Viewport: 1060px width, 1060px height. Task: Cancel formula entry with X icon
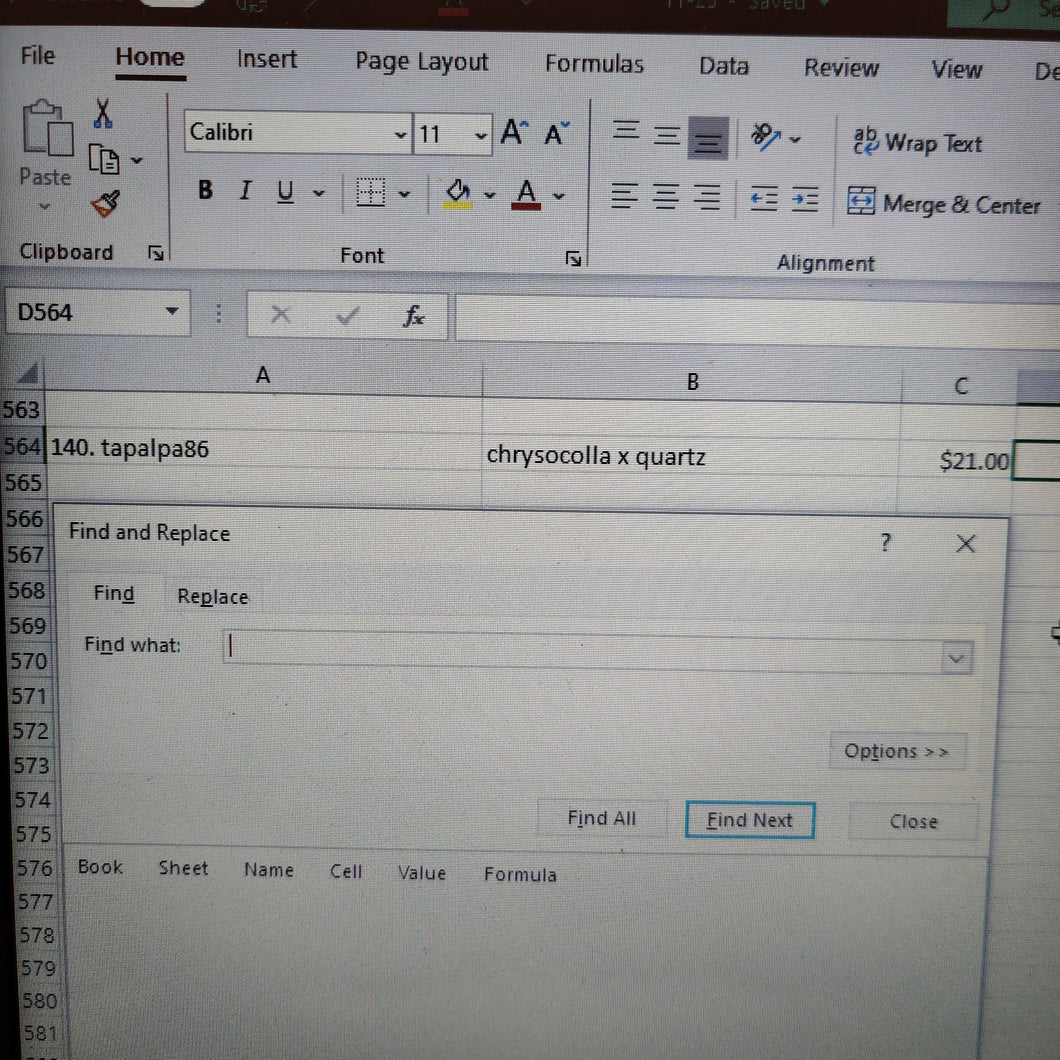(280, 314)
